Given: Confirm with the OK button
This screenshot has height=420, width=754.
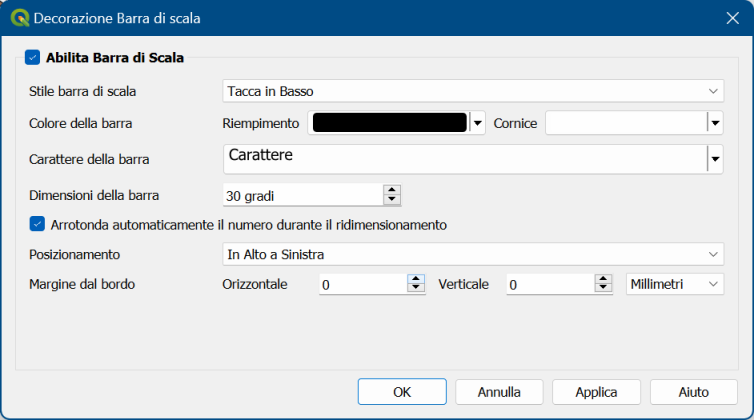Looking at the screenshot, I should (x=402, y=392).
